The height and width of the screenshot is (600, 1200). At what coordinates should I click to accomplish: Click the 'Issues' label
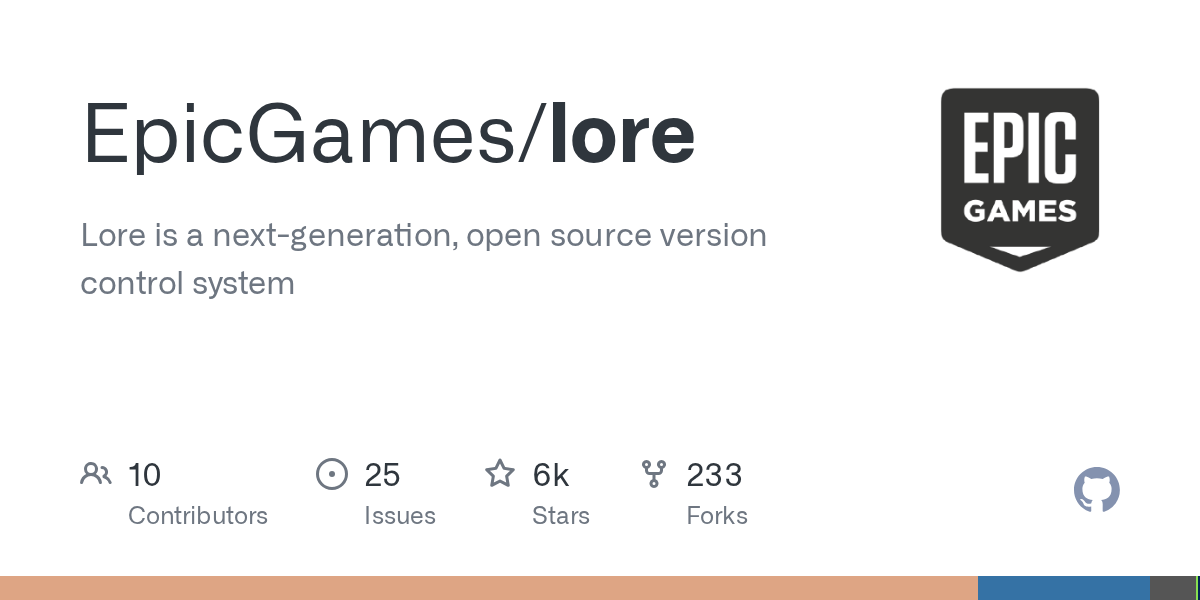pos(400,516)
